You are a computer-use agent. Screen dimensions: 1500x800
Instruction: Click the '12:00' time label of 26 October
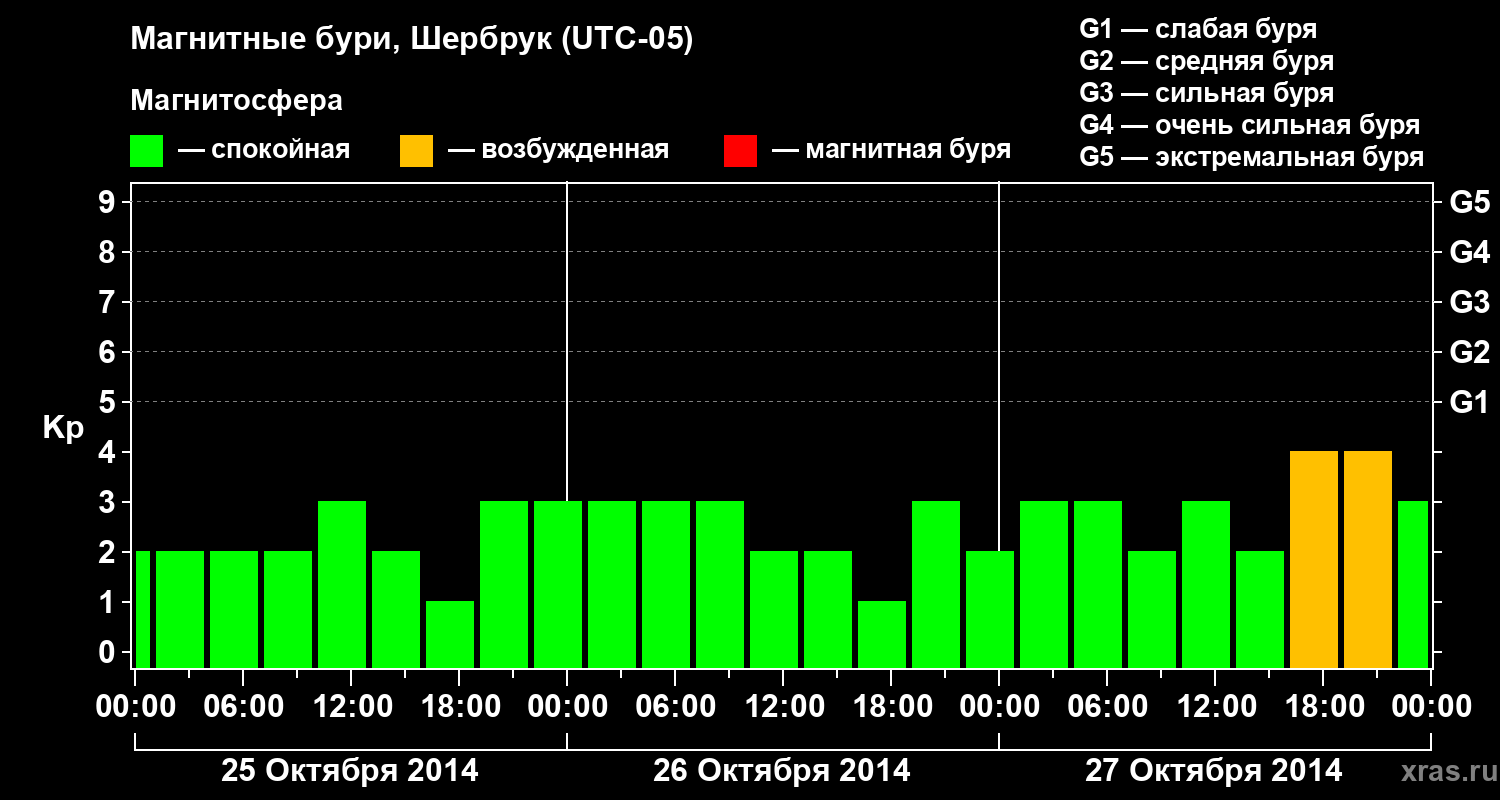tap(783, 707)
